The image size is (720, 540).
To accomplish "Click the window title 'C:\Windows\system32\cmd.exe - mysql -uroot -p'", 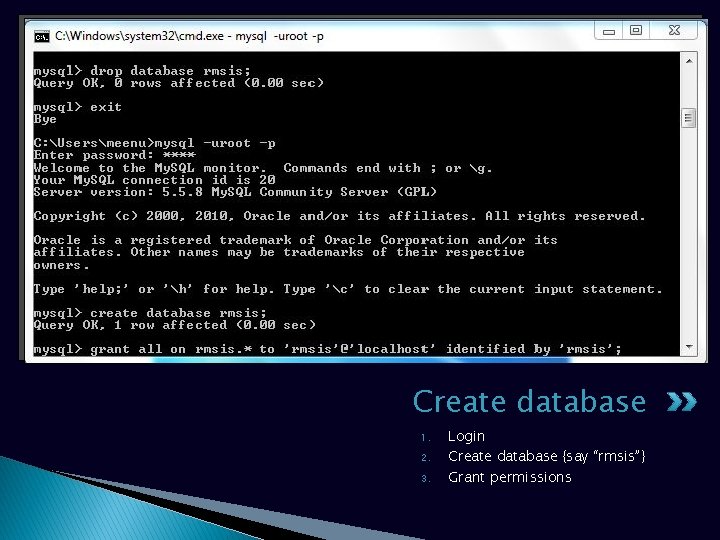I will pos(189,36).
